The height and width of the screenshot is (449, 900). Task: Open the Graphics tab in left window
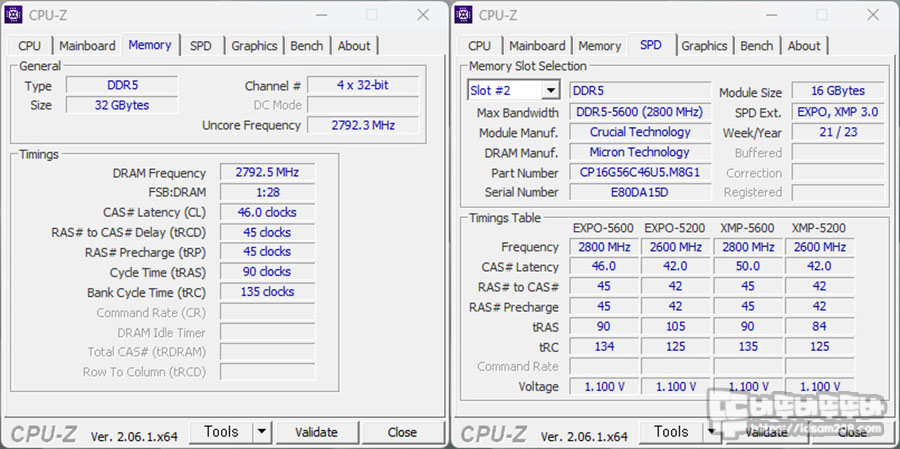[x=254, y=46]
